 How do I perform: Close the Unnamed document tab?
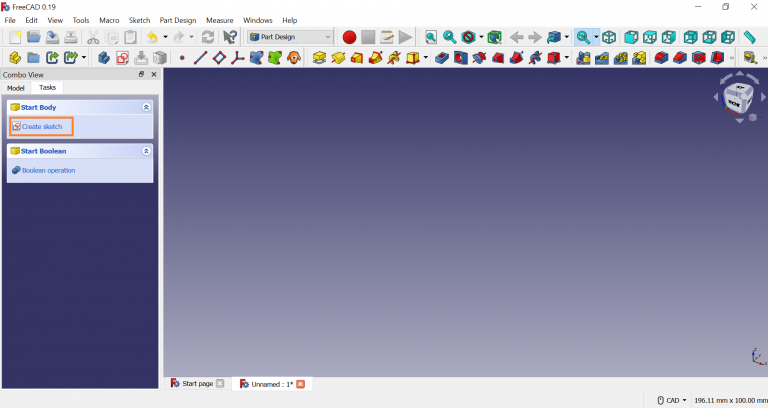click(x=300, y=384)
